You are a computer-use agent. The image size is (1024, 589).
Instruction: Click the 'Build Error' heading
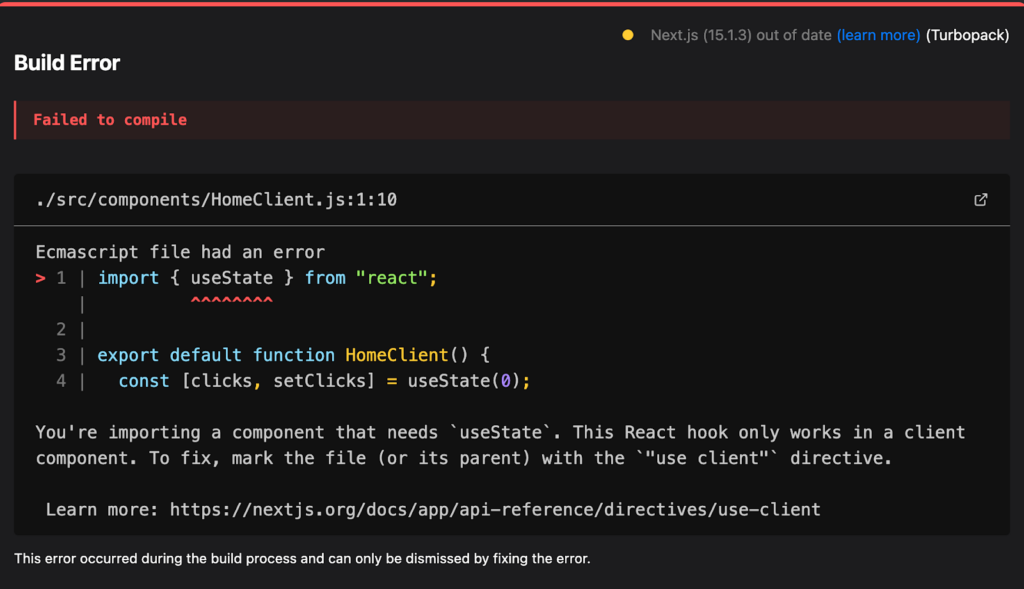(67, 63)
